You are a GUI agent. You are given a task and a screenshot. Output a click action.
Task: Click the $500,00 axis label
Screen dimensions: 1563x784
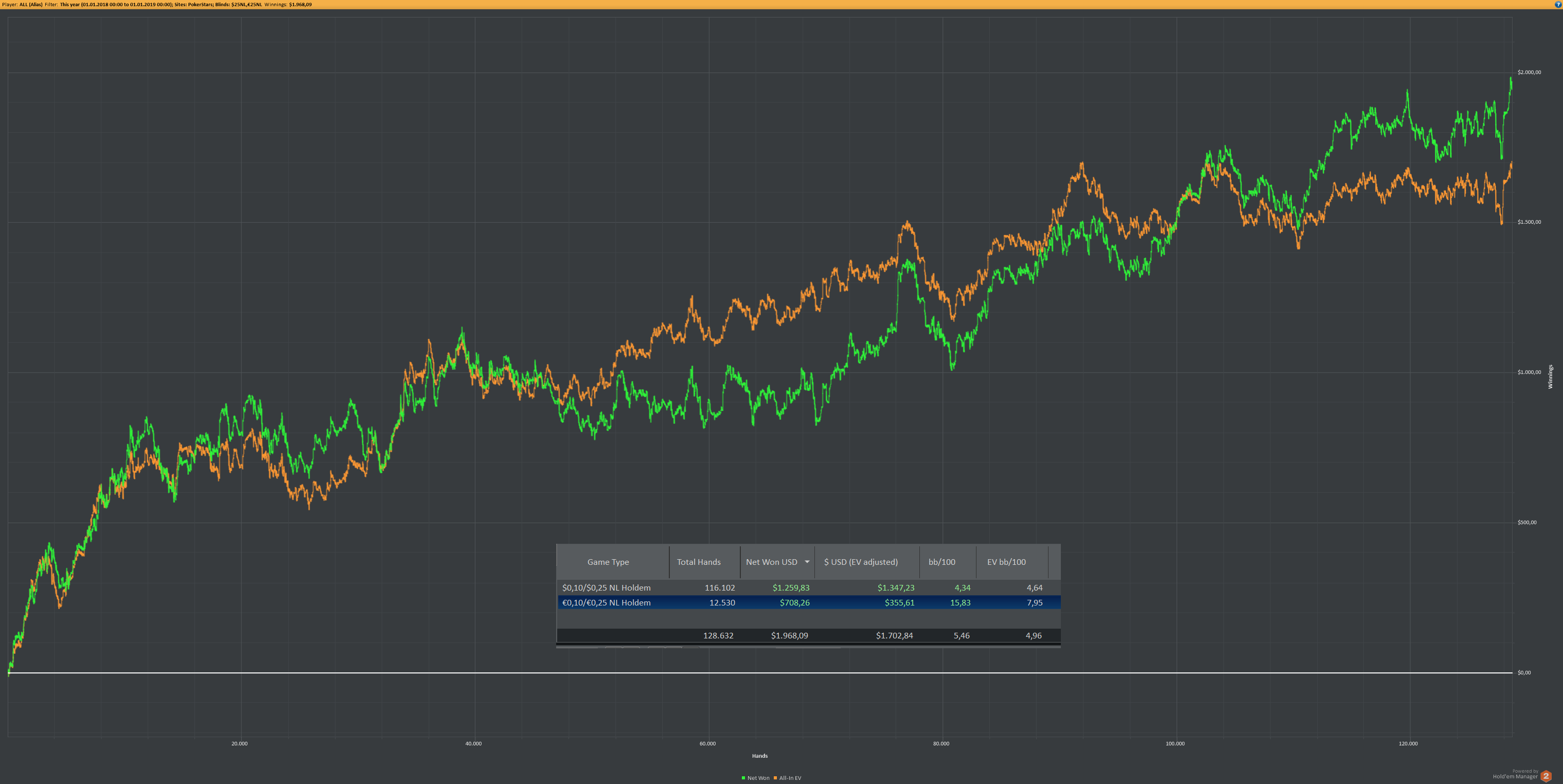coord(1527,523)
